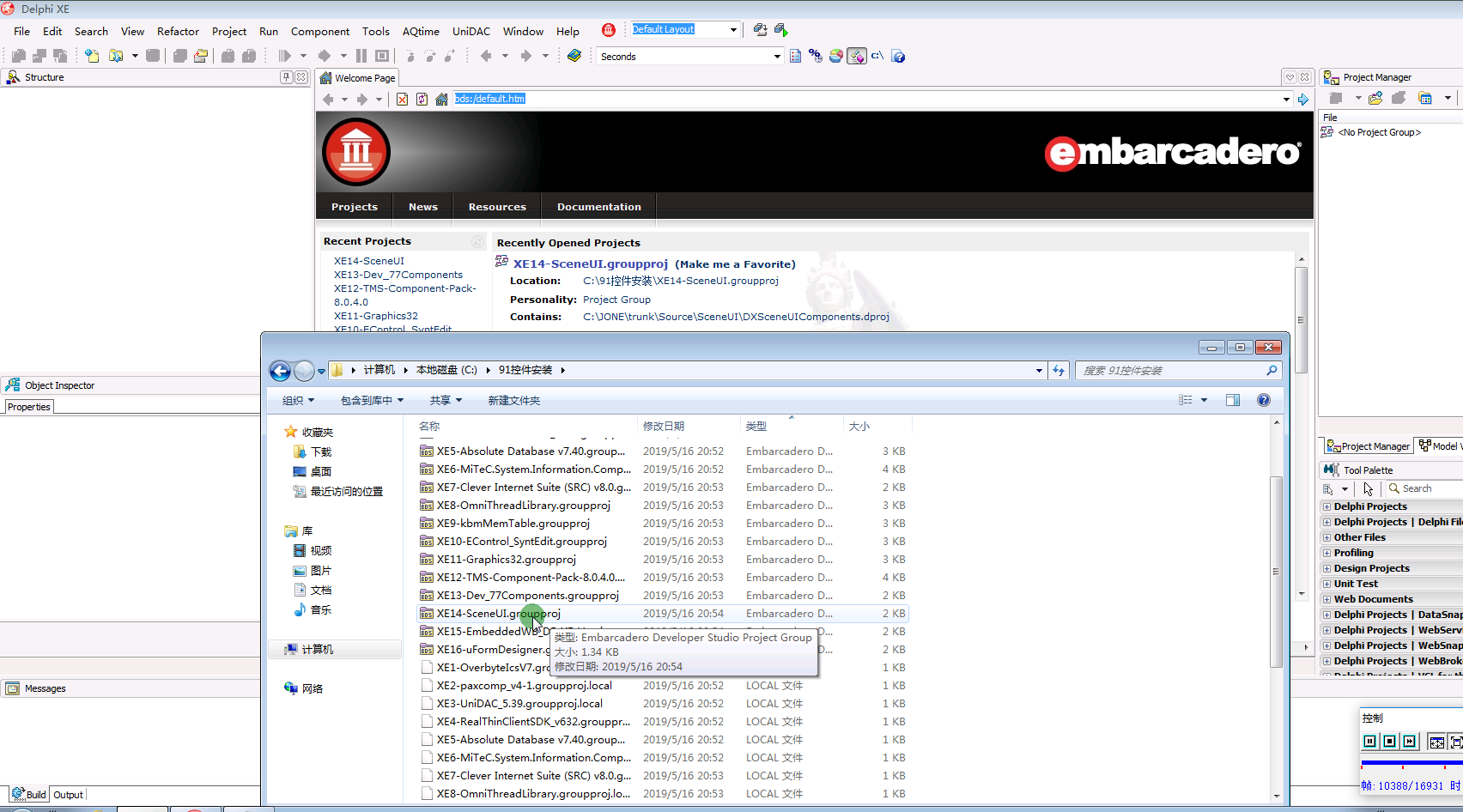Image resolution: width=1463 pixels, height=812 pixels.
Task: Click the AQtime percent icon
Action: point(816,56)
